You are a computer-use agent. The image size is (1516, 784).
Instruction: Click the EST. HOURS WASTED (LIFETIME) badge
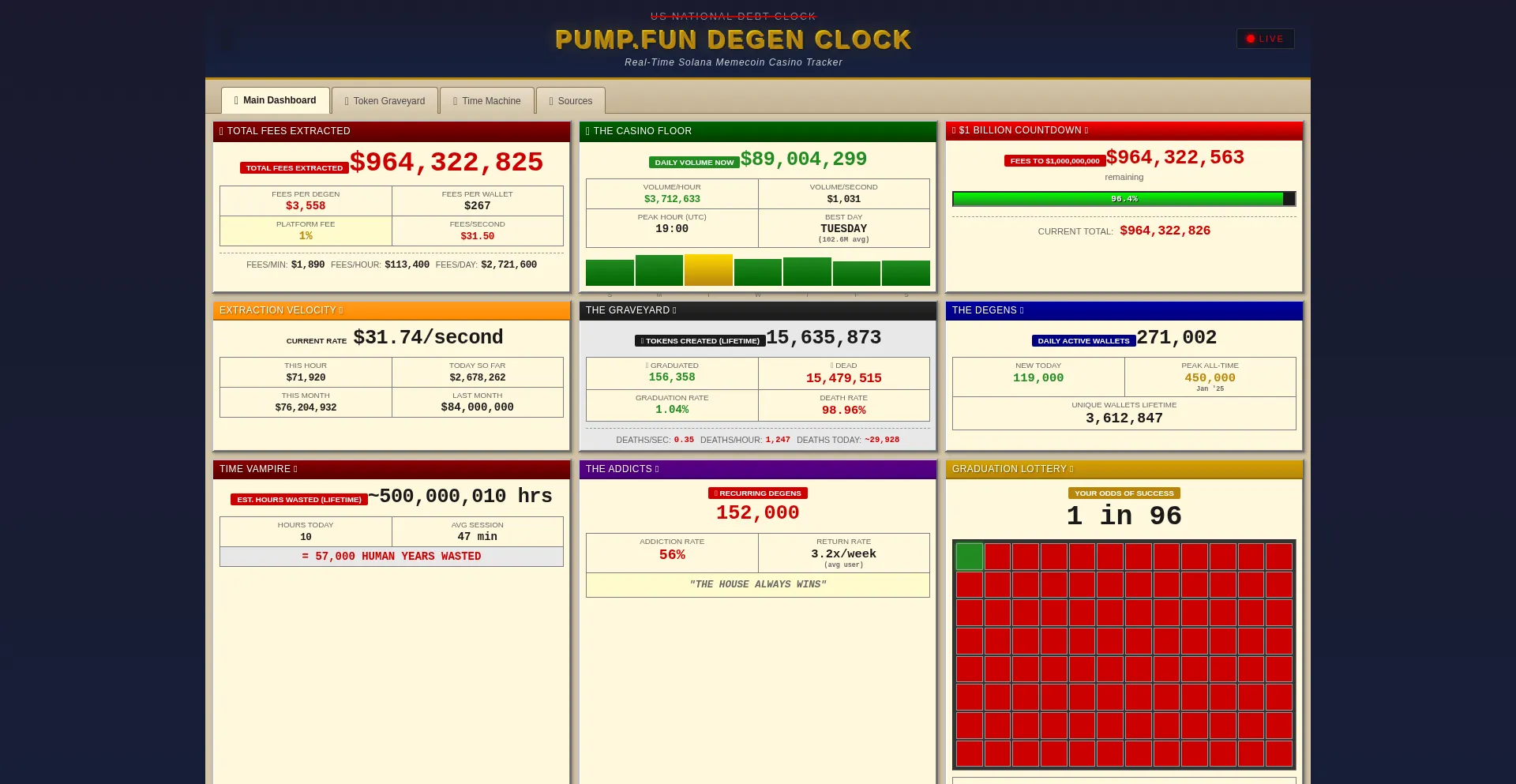click(x=299, y=500)
